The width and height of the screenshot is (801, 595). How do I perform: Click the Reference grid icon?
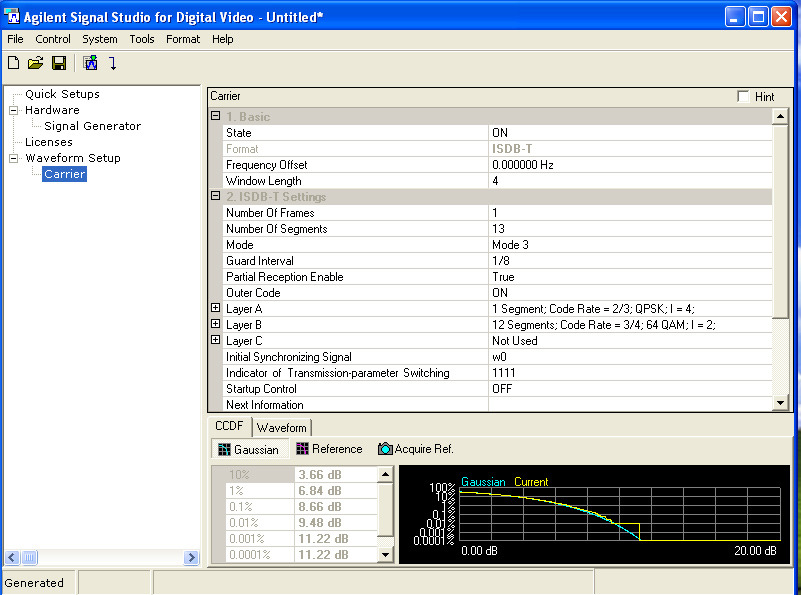[302, 449]
